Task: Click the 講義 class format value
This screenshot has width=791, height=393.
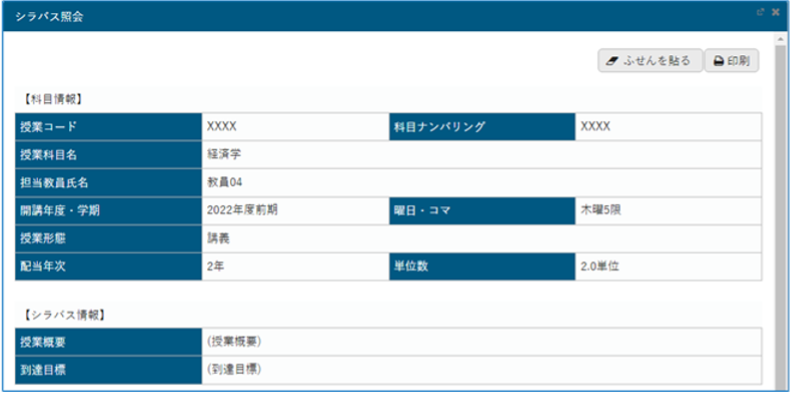Action: [x=218, y=239]
